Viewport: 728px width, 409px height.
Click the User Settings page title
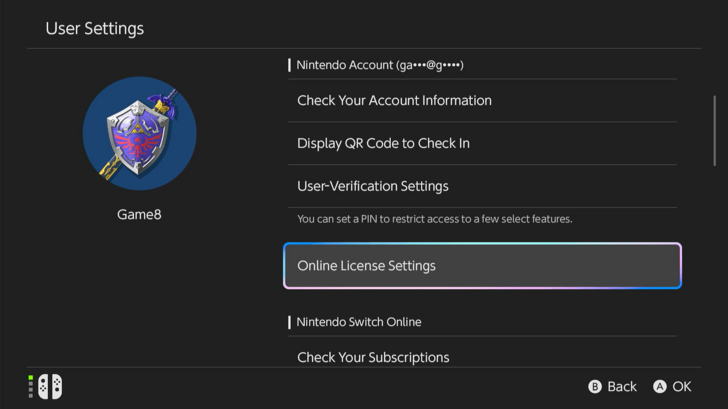click(x=95, y=29)
